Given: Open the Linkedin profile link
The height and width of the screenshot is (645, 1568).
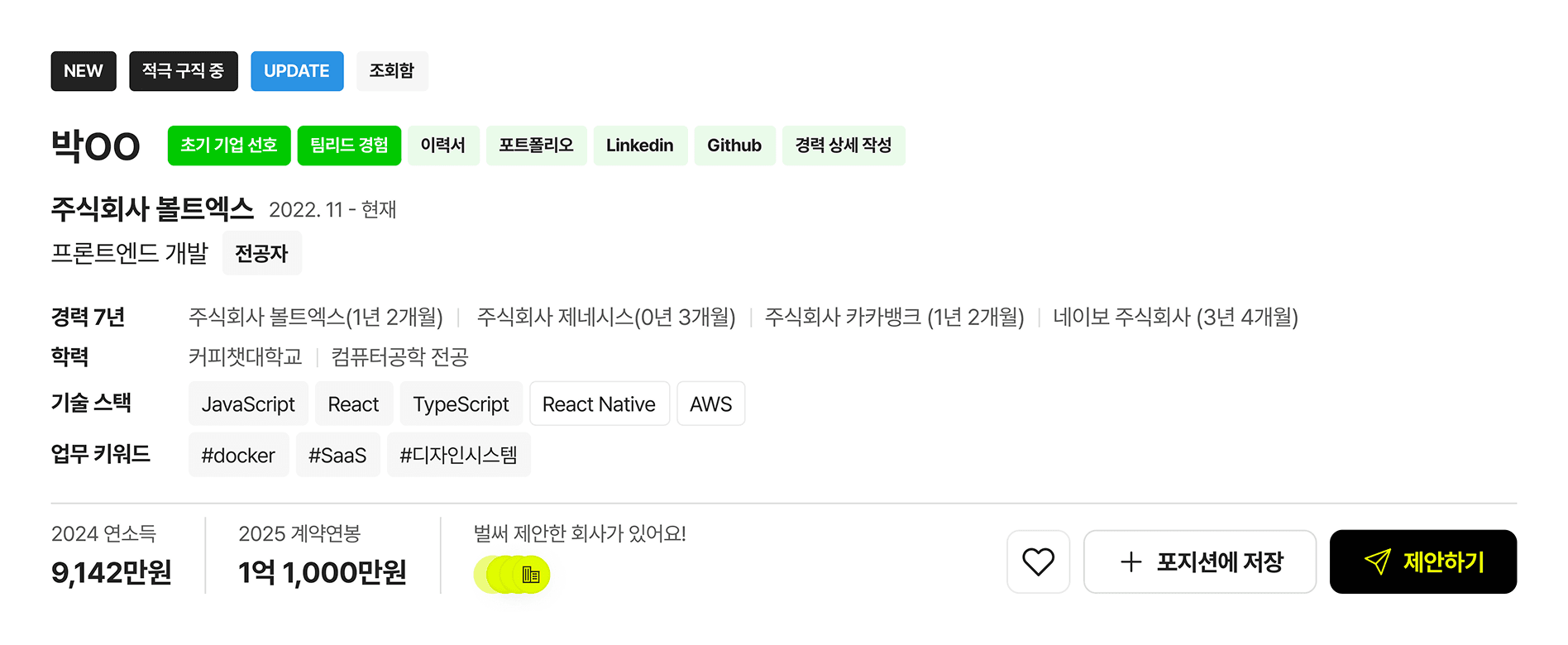Looking at the screenshot, I should click(x=640, y=146).
